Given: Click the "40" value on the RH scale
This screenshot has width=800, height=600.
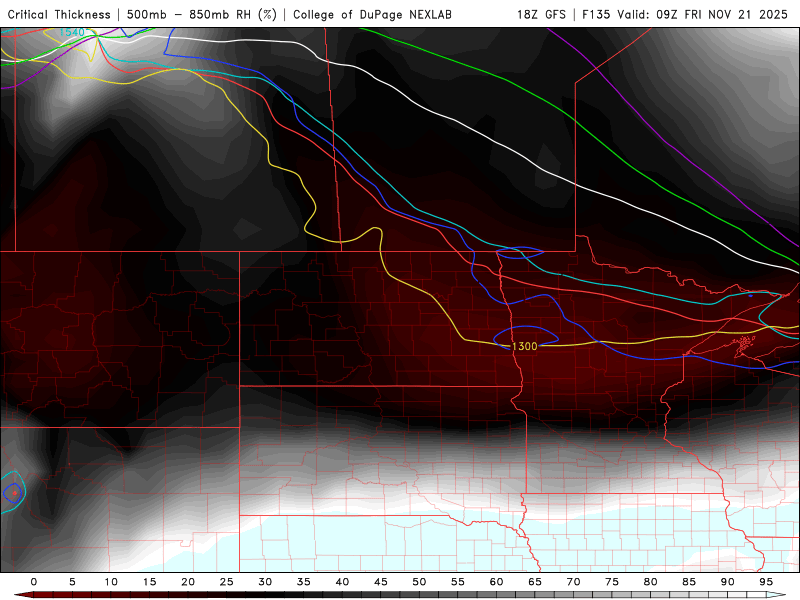Looking at the screenshot, I should click(342, 582).
